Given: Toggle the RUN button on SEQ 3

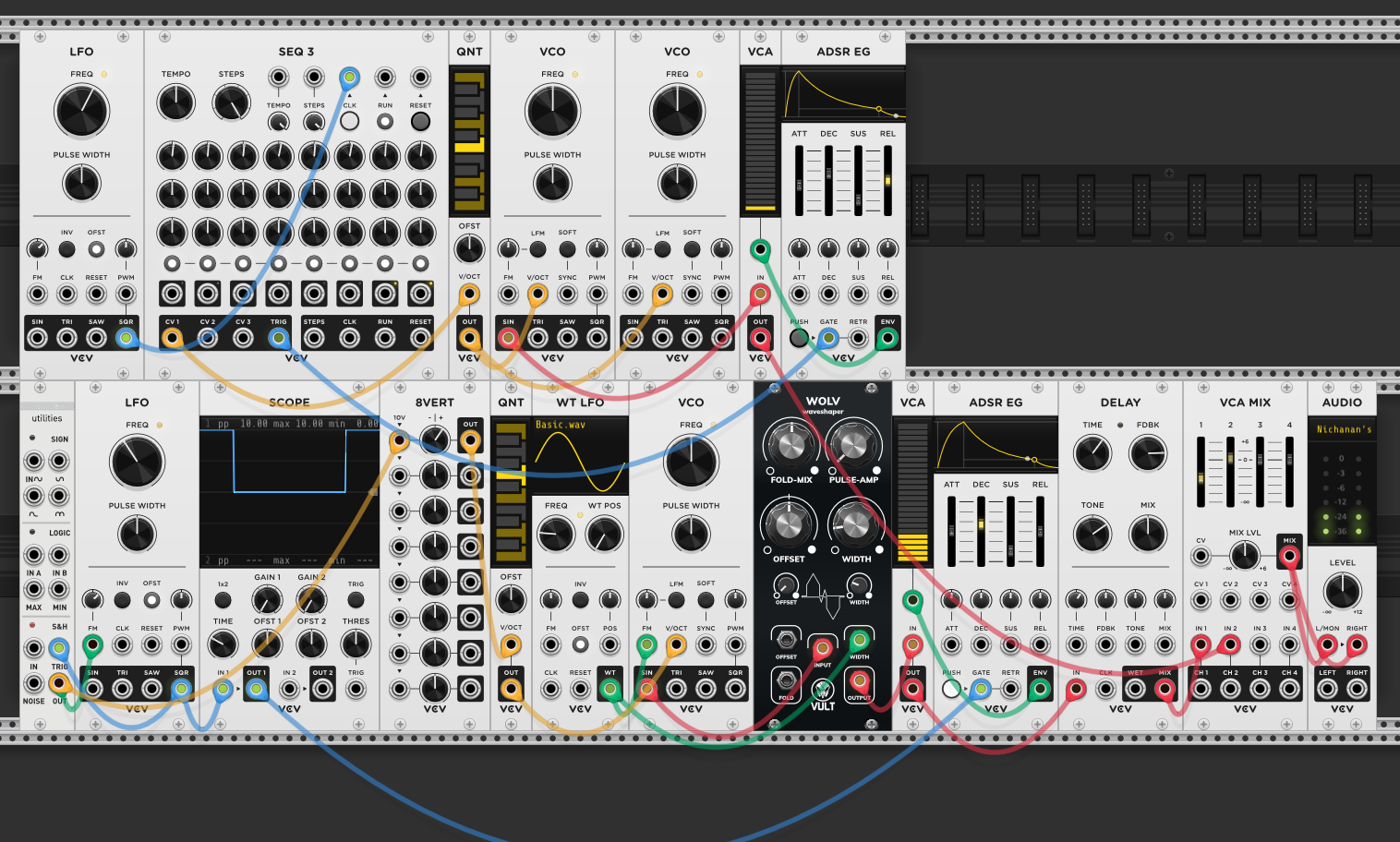Looking at the screenshot, I should tap(385, 121).
